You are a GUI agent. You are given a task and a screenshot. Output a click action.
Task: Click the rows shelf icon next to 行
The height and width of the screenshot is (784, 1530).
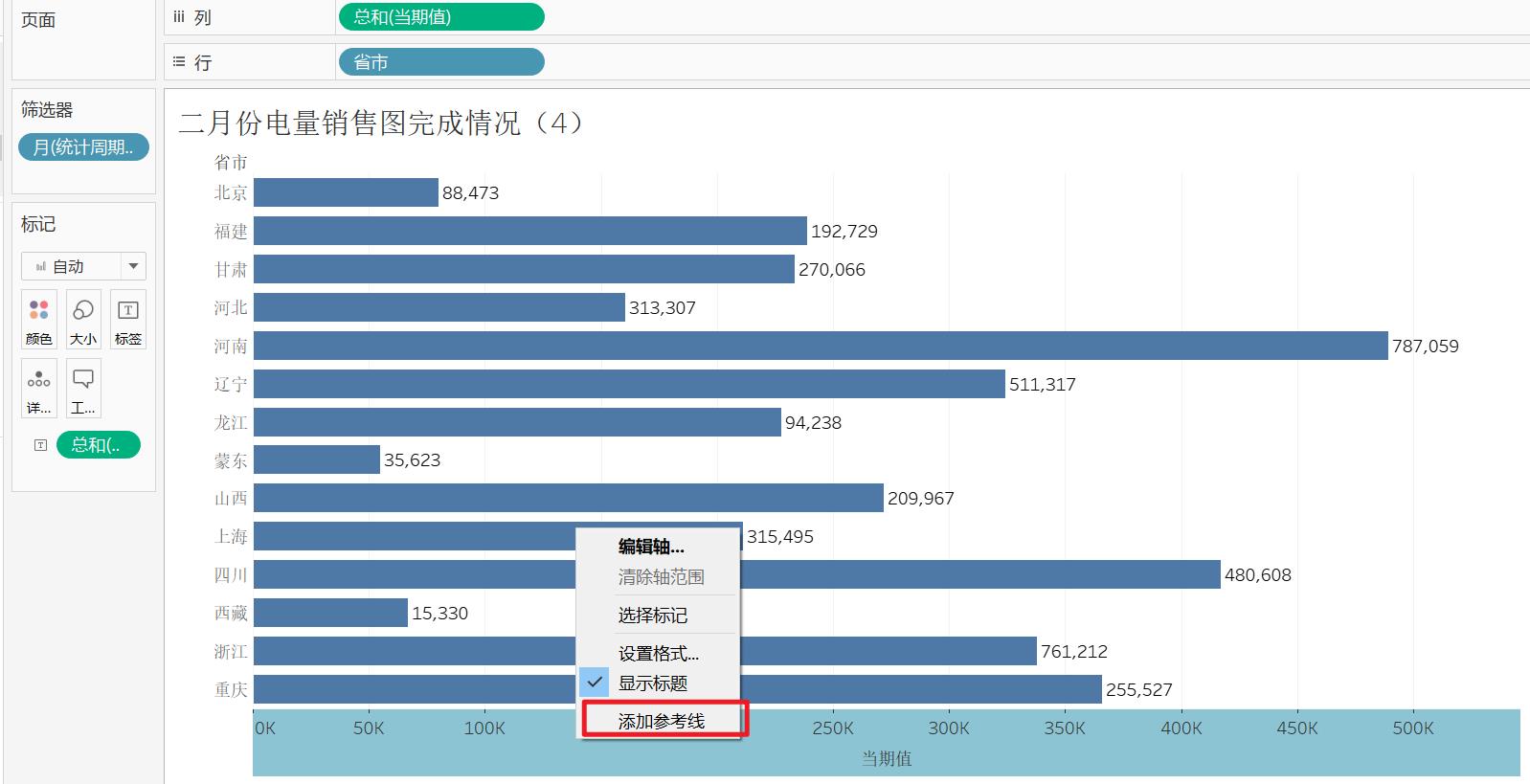pyautogui.click(x=179, y=62)
